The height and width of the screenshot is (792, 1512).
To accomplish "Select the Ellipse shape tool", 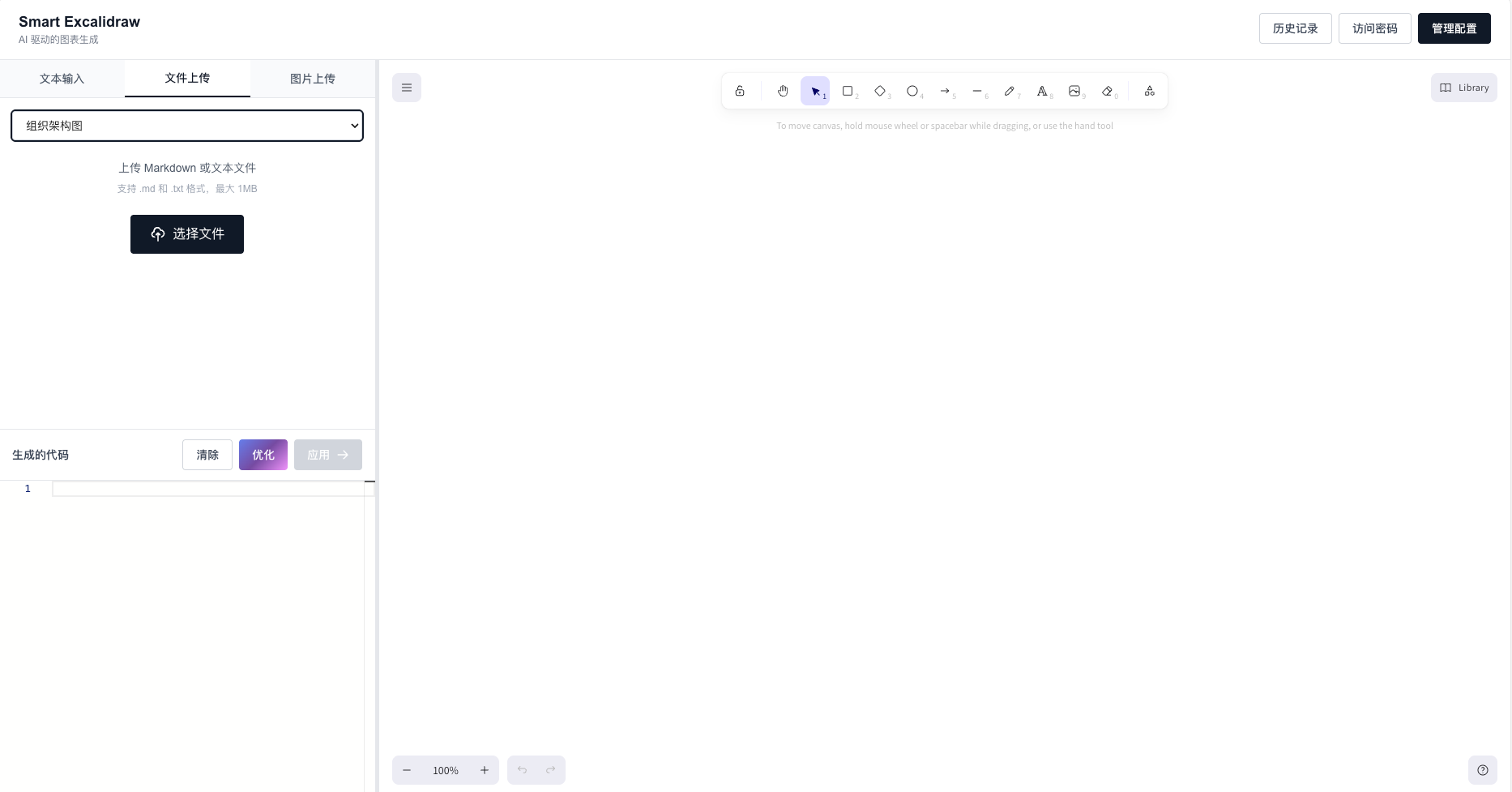I will click(x=912, y=91).
